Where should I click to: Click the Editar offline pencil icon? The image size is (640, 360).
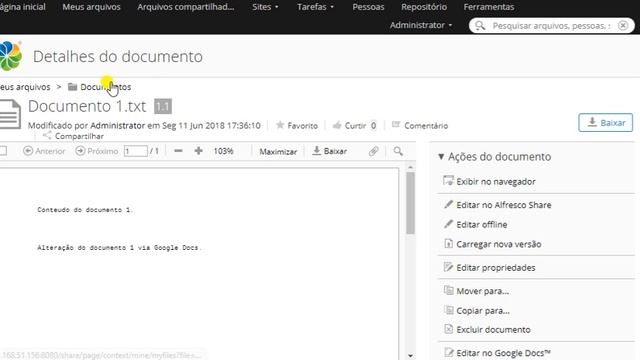(x=448, y=224)
